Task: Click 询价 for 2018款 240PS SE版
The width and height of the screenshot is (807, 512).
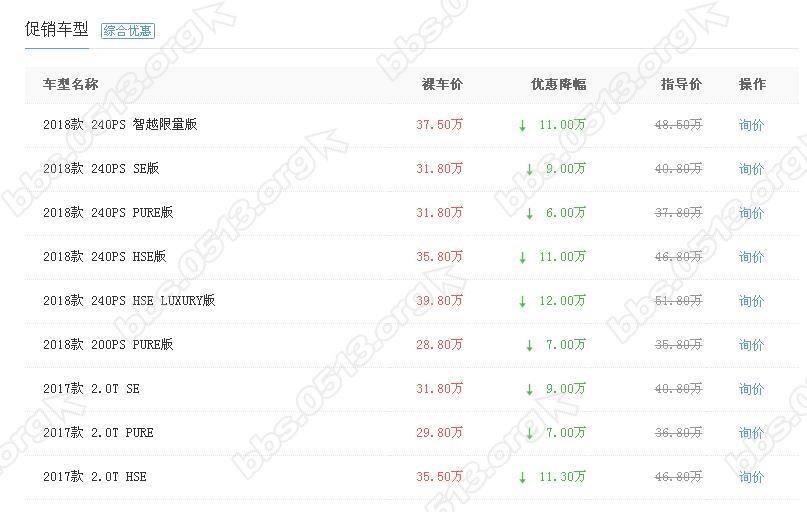Action: (751, 169)
